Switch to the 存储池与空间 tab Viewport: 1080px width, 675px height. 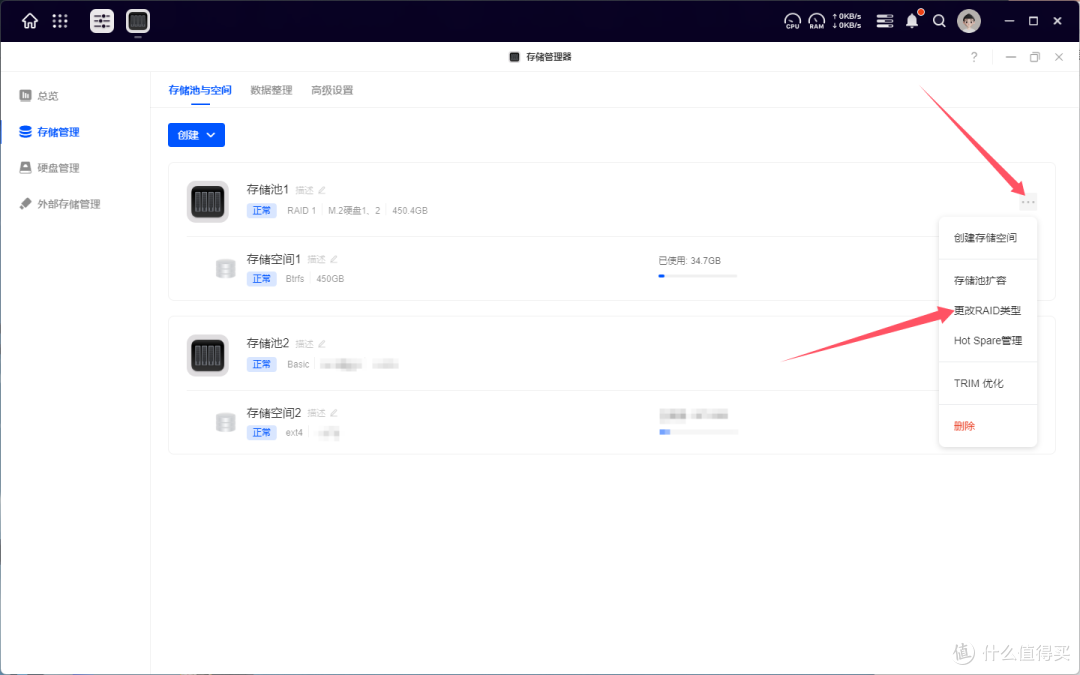[x=200, y=90]
